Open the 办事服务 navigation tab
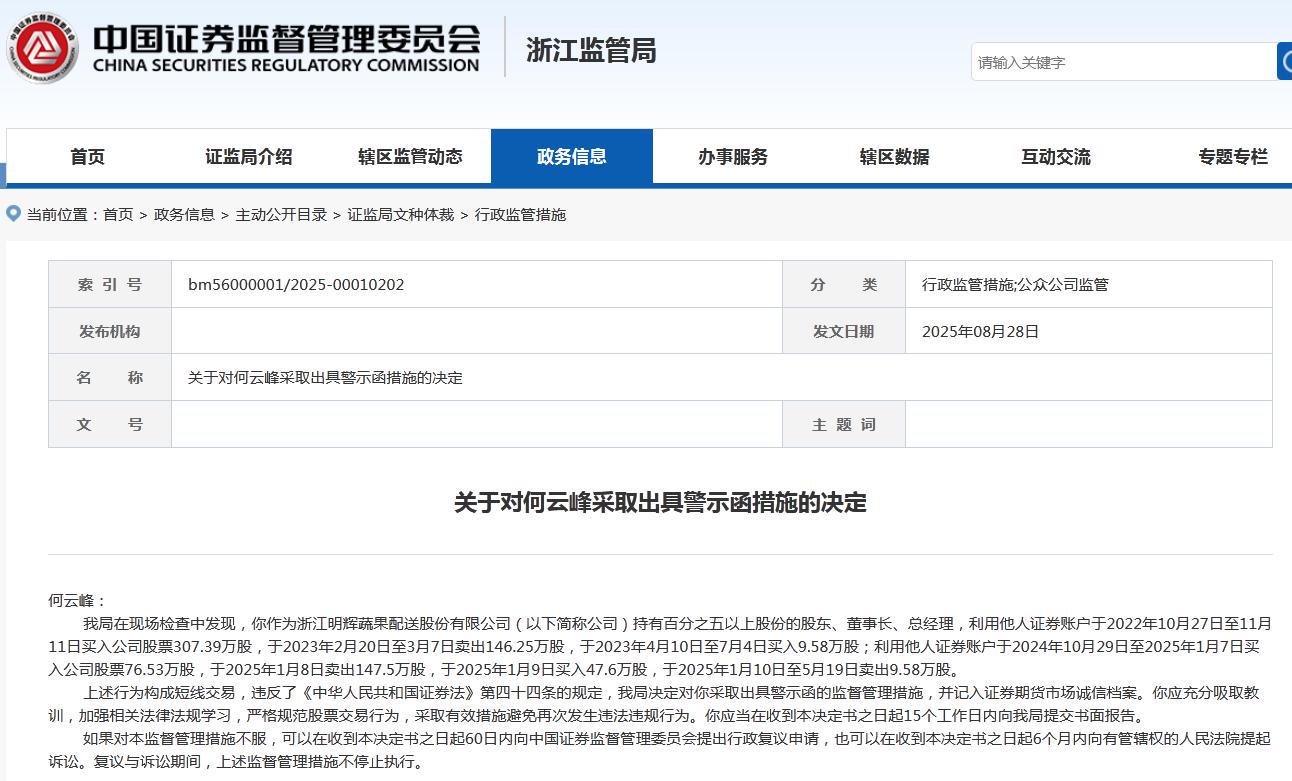 733,157
